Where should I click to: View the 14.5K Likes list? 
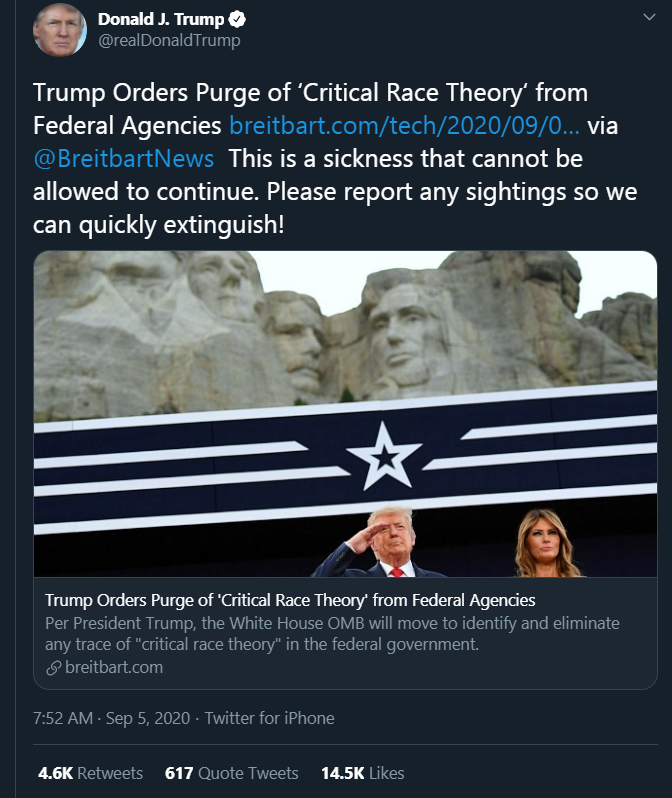point(362,773)
